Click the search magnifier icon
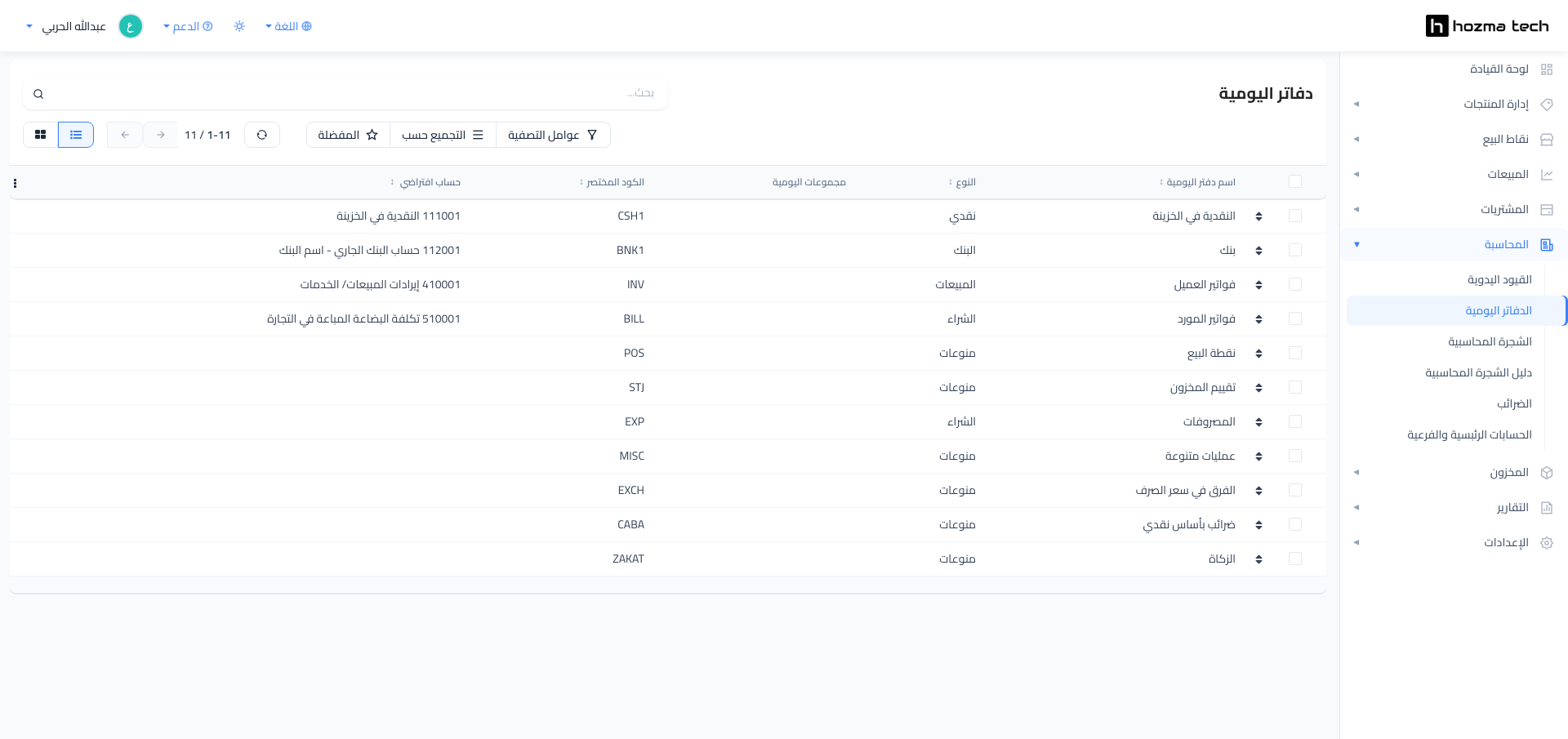This screenshot has height=739, width=1568. point(38,94)
